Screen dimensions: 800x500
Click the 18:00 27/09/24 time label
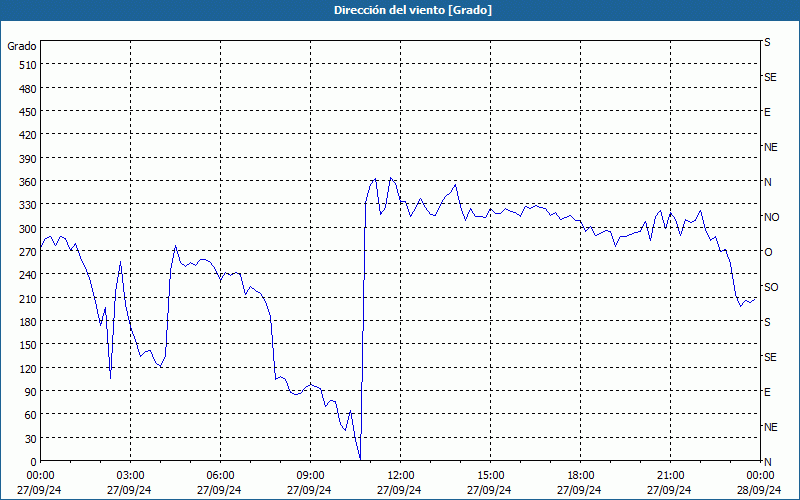tap(579, 483)
